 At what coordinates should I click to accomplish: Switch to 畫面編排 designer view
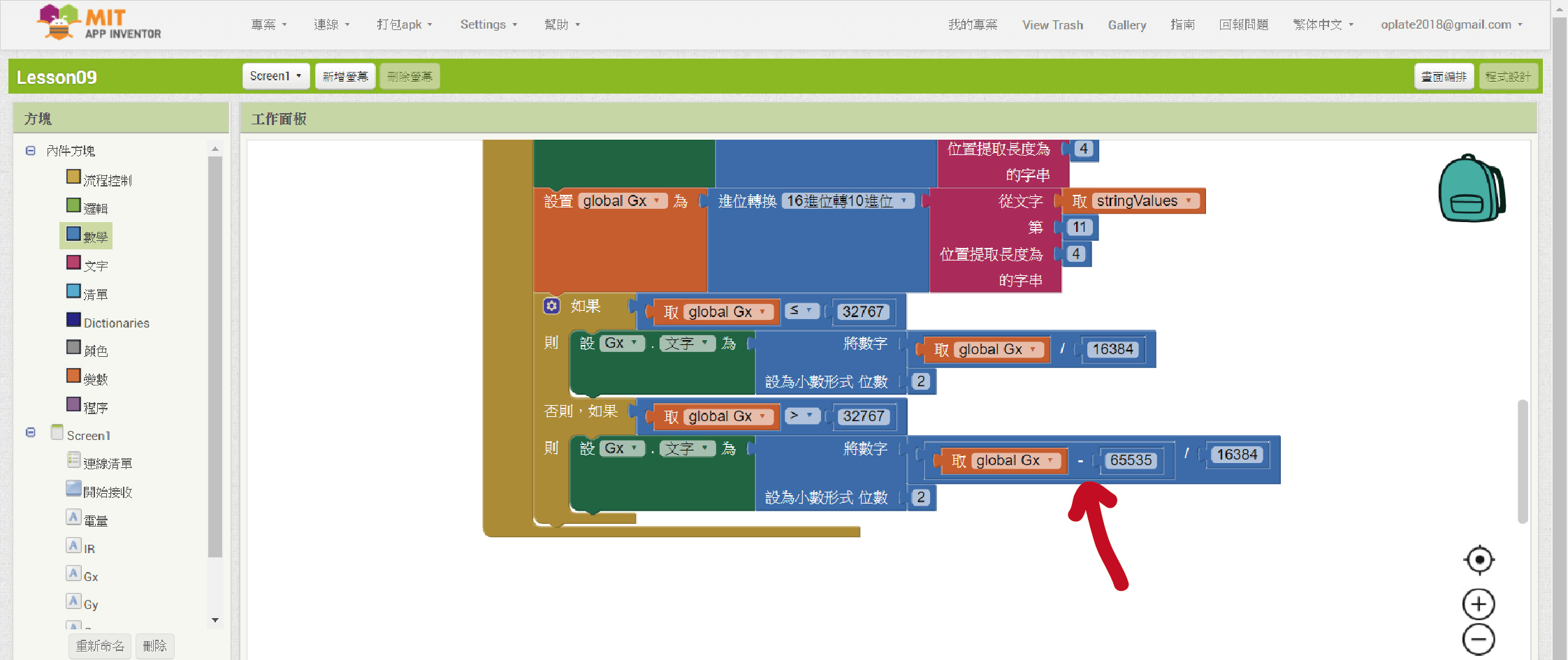click(1444, 76)
